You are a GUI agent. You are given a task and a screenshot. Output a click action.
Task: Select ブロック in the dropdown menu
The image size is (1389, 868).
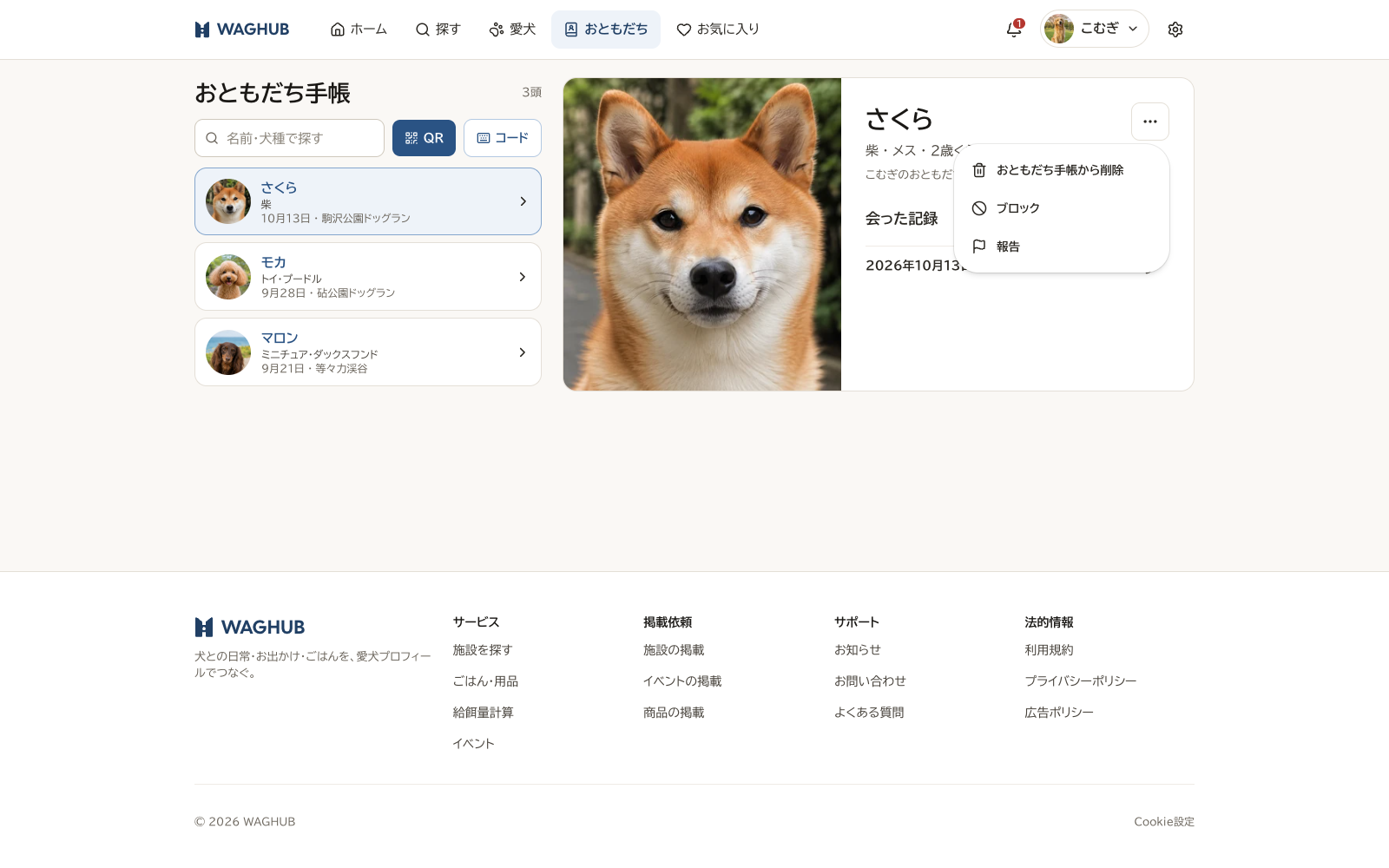pos(1061,208)
